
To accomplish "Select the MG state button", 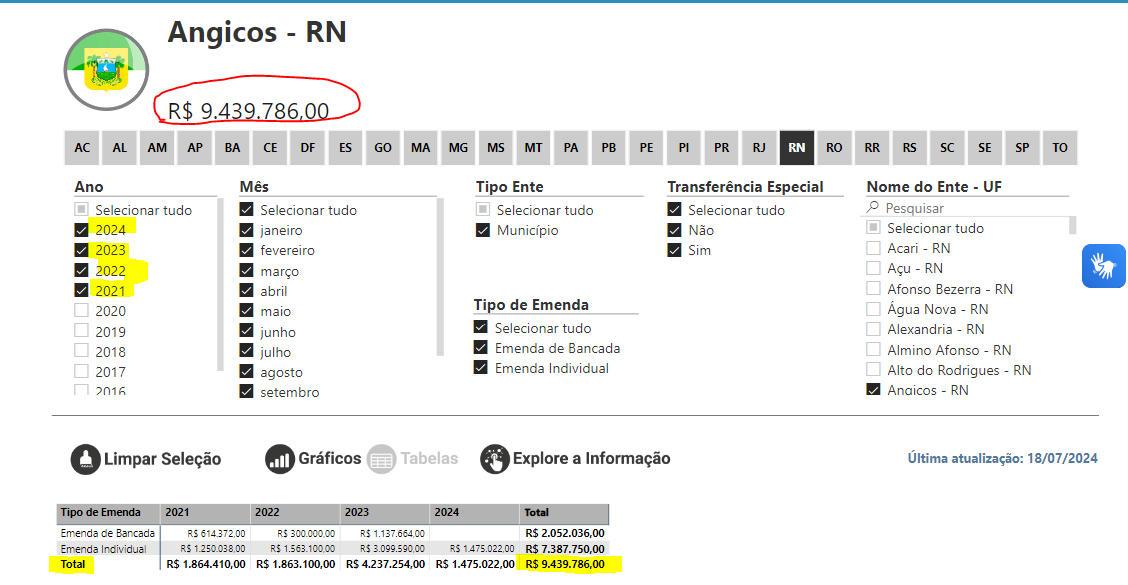I will 458,148.
